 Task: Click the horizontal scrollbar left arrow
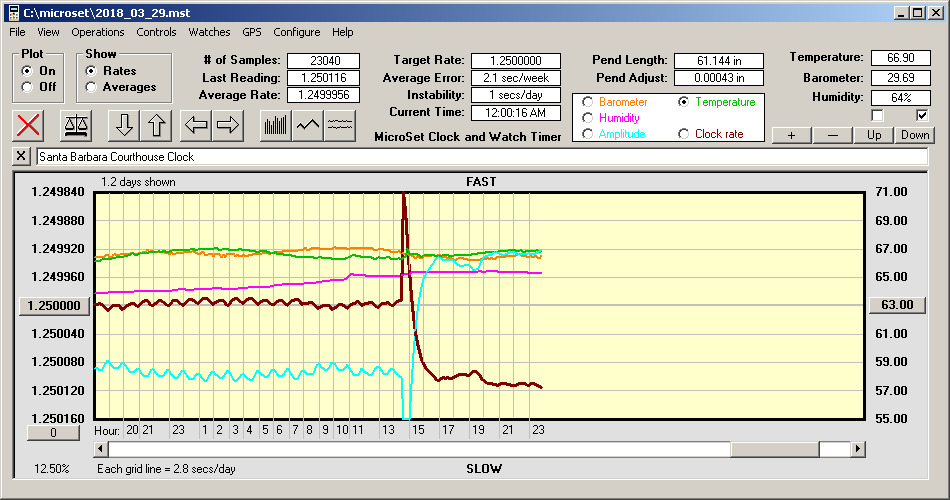pyautogui.click(x=101, y=449)
